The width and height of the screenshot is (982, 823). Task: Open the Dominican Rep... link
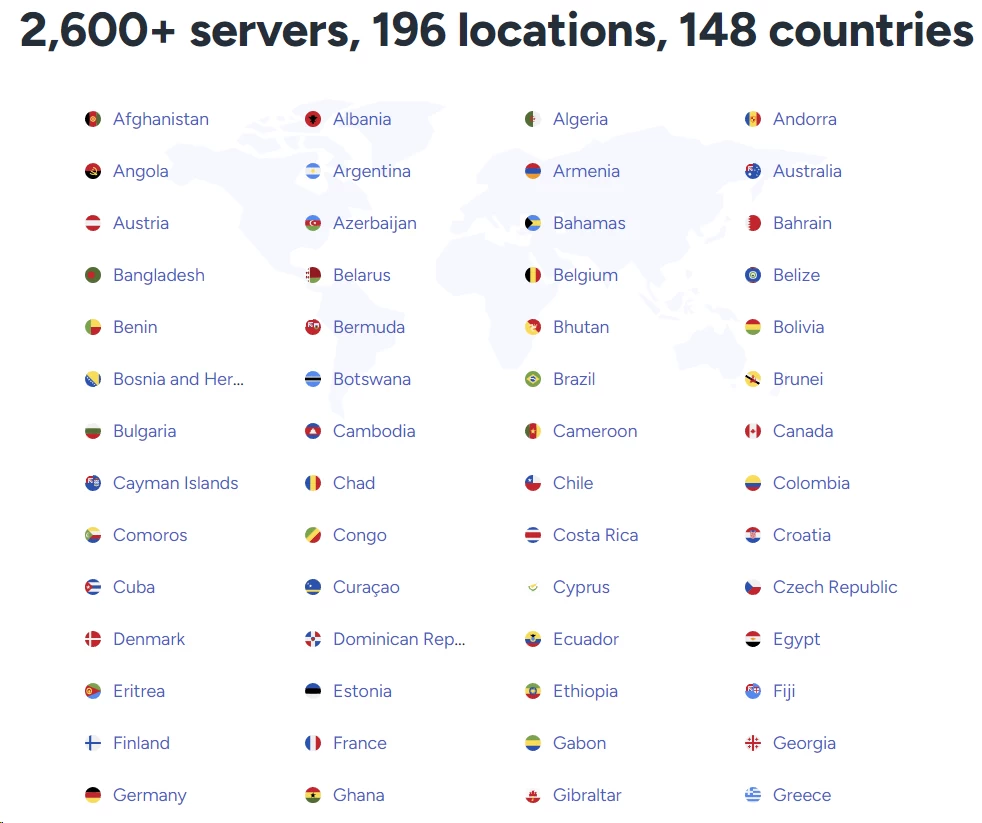(x=399, y=639)
